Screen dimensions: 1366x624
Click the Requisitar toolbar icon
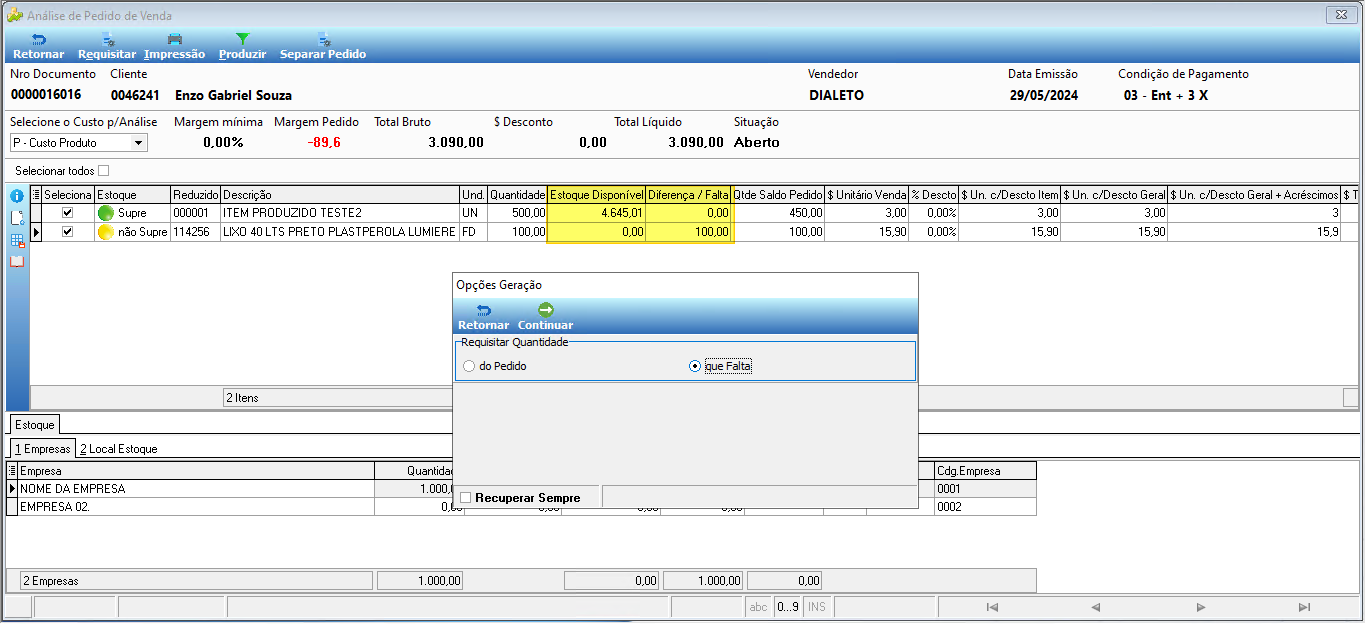[107, 40]
